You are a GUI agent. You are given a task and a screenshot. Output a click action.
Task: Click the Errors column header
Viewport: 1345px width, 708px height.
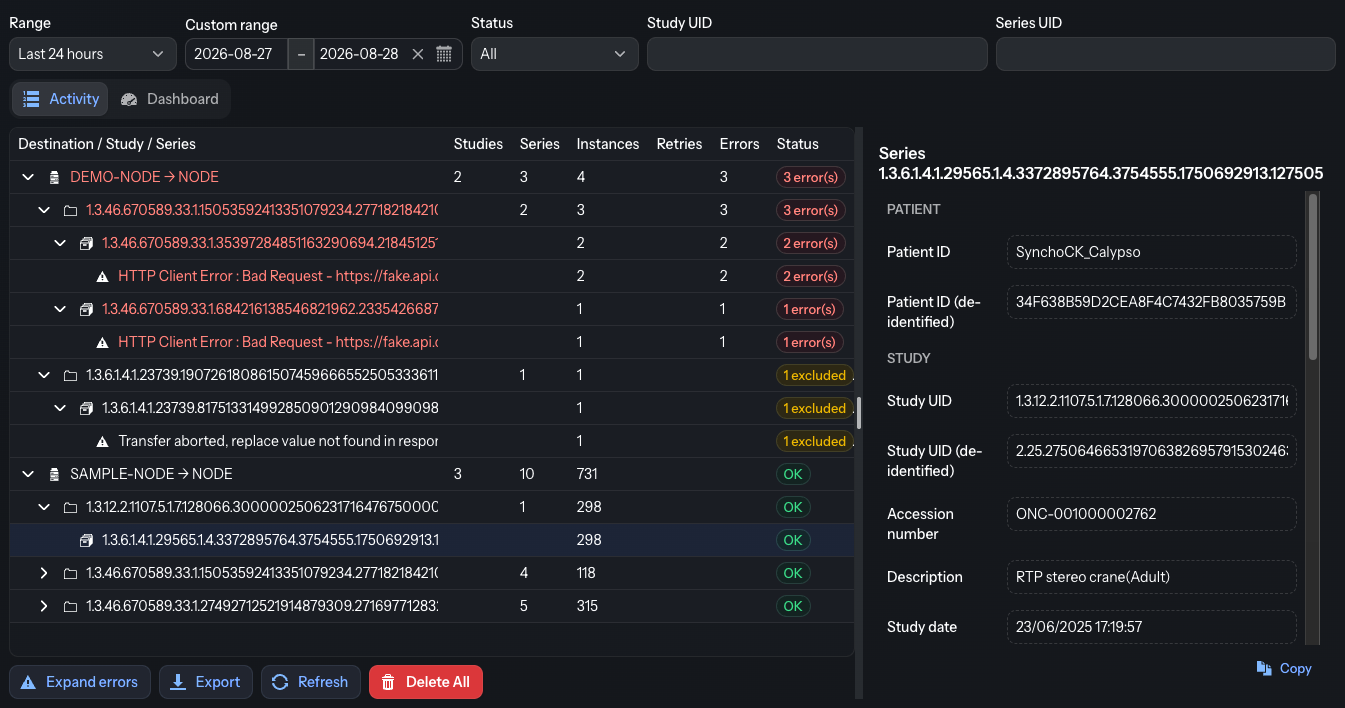click(x=739, y=144)
